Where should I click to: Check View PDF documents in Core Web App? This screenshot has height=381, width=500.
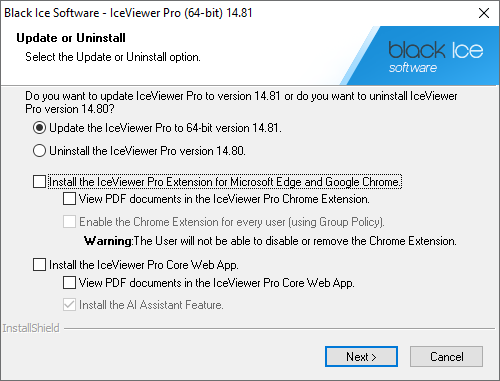(69, 283)
